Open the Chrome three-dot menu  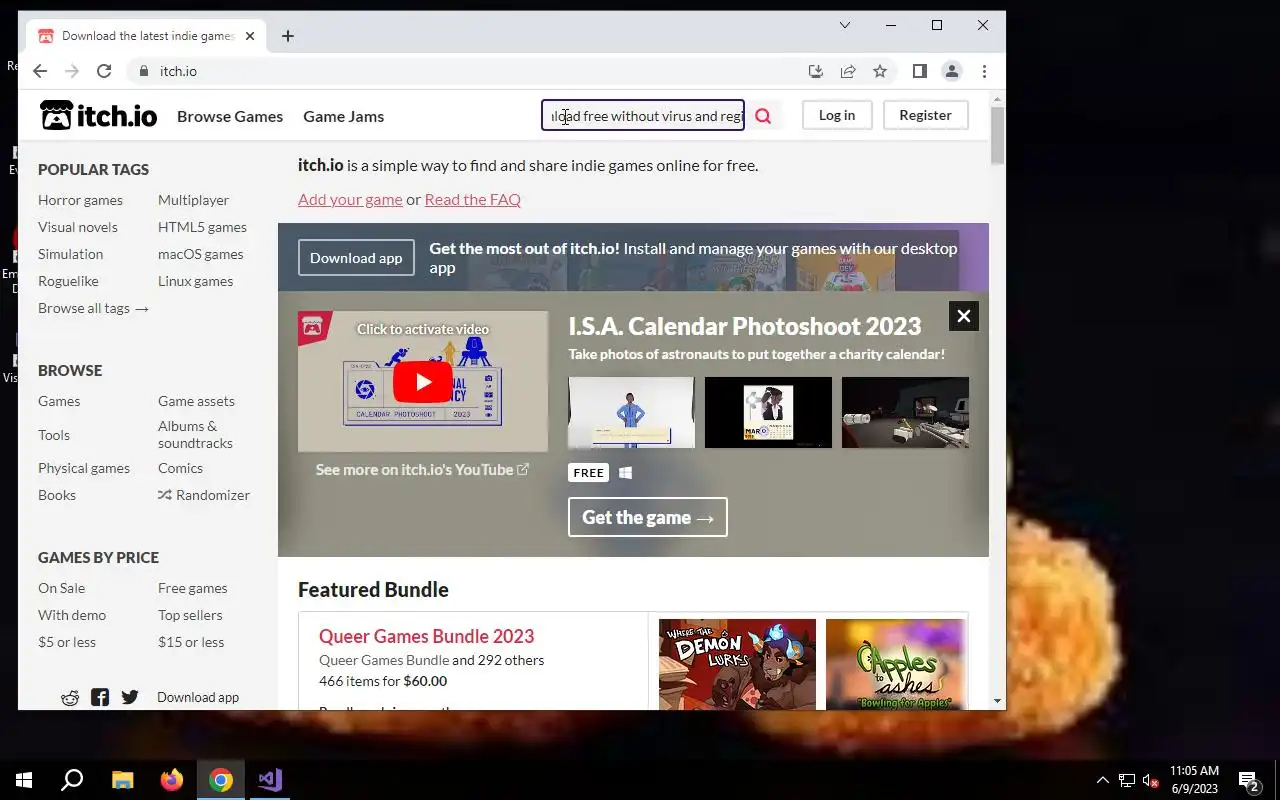pos(985,71)
